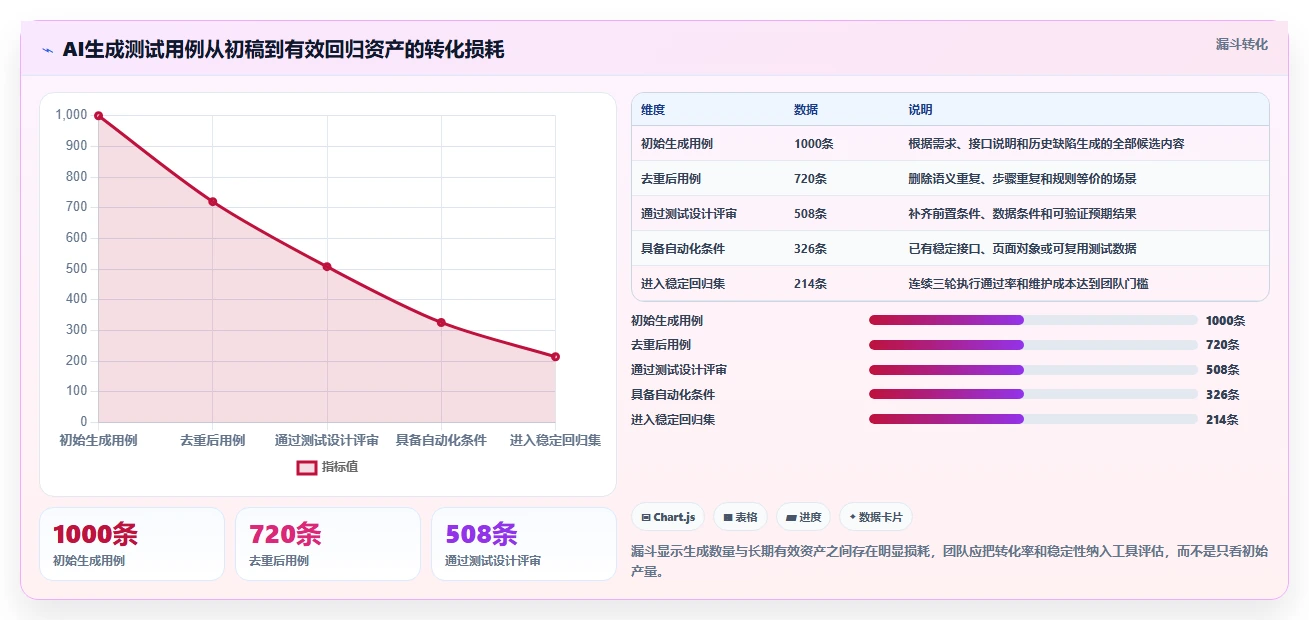Click the chart data point for 去重后用例
Image resolution: width=1309 pixels, height=620 pixels.
pos(212,202)
